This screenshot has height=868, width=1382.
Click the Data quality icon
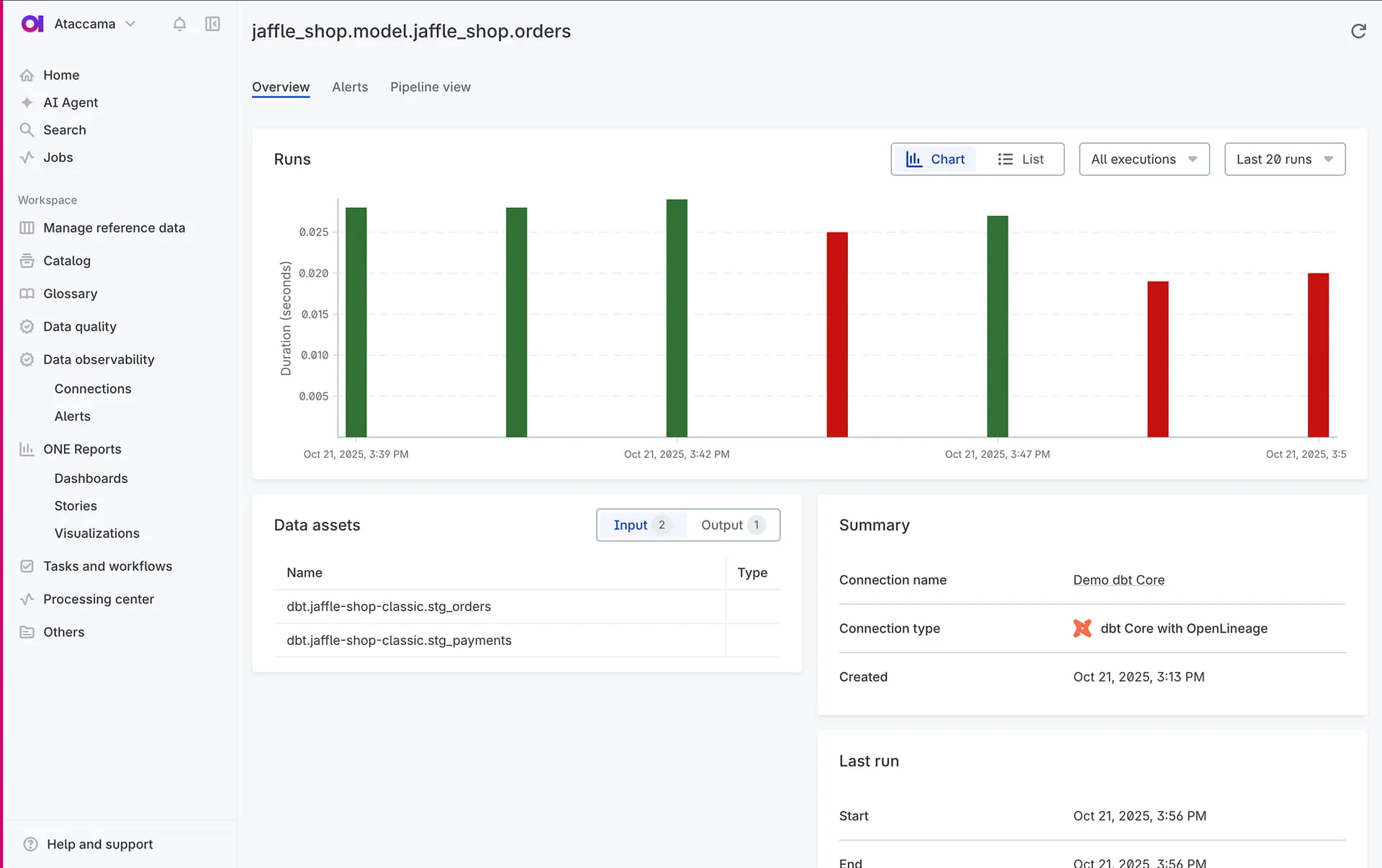click(x=27, y=327)
